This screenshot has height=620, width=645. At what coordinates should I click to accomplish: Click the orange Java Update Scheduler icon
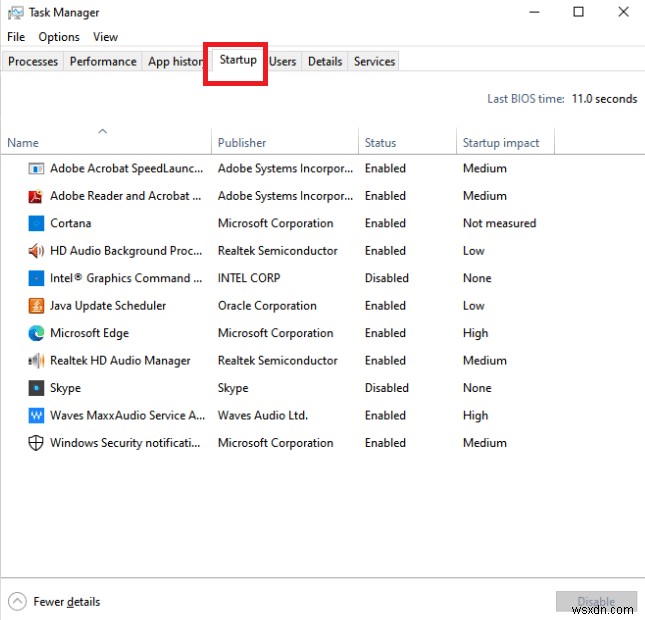(36, 306)
